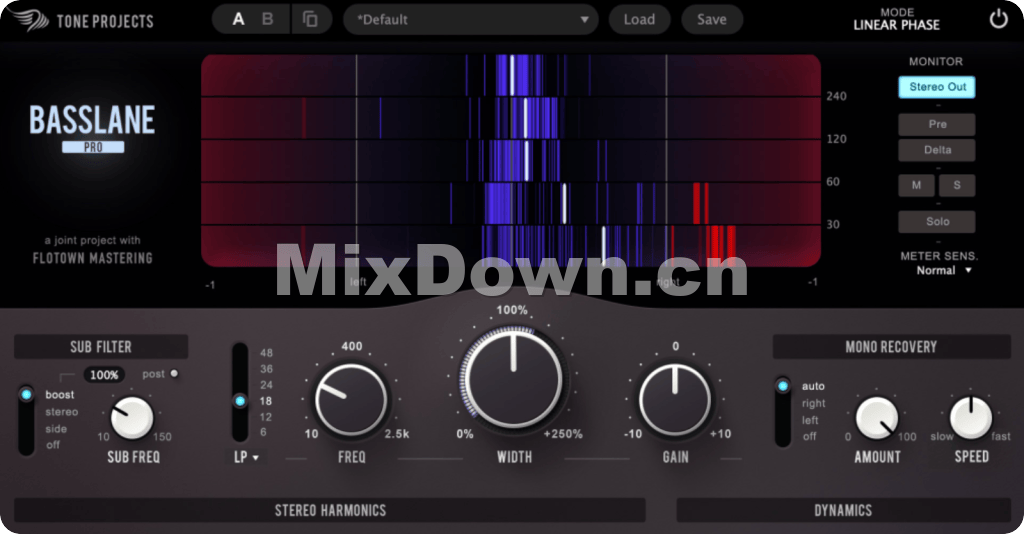Click the SUB FREQ knob
This screenshot has width=1024, height=534.
pos(132,418)
